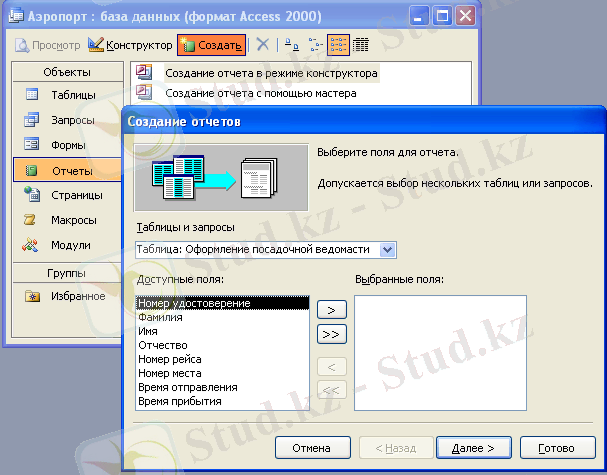Viewport: 607px width, 475px height.
Task: Select field Время прибытия
Action: pyautogui.click(x=223, y=401)
